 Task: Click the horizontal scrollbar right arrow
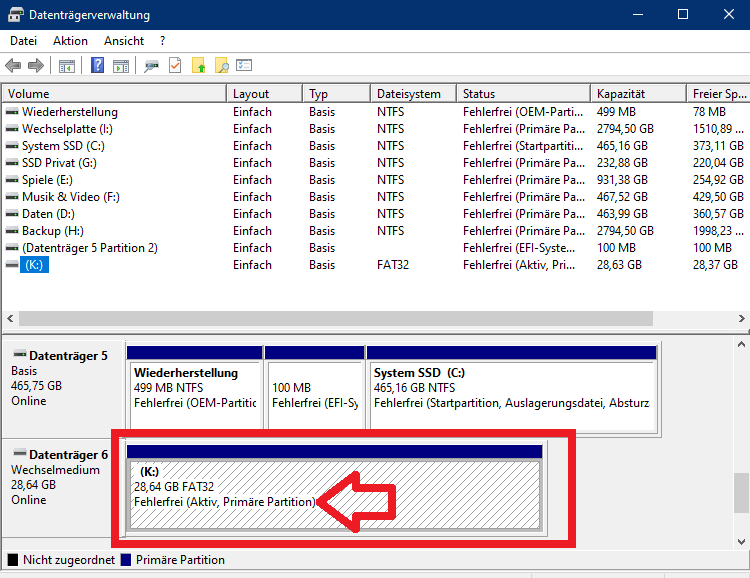[x=741, y=318]
